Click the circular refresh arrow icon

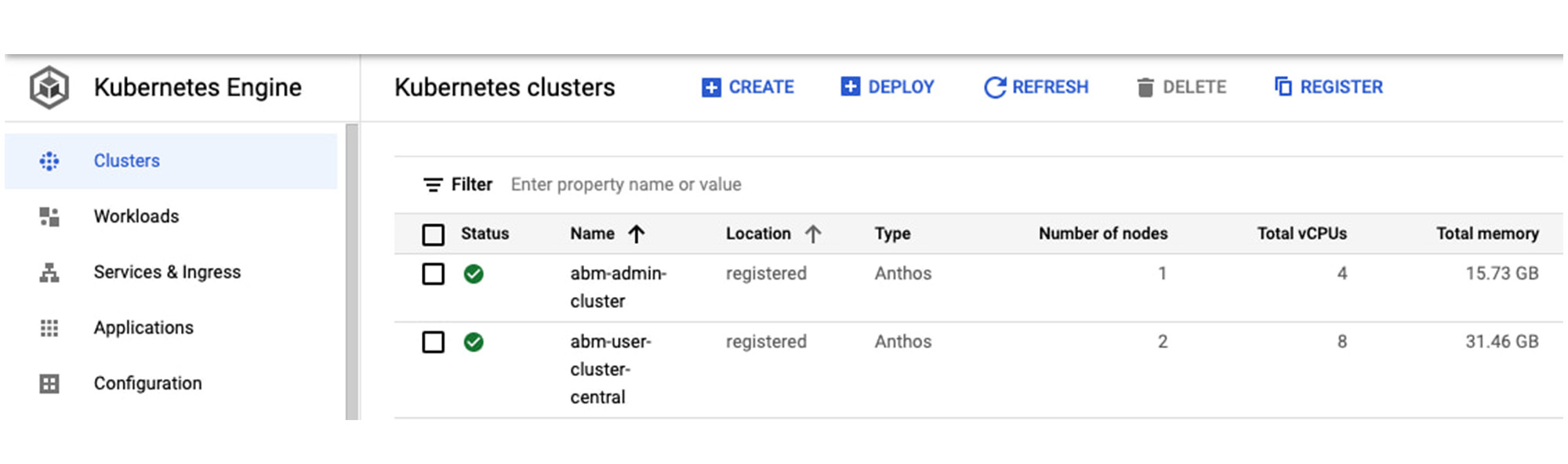(x=994, y=87)
